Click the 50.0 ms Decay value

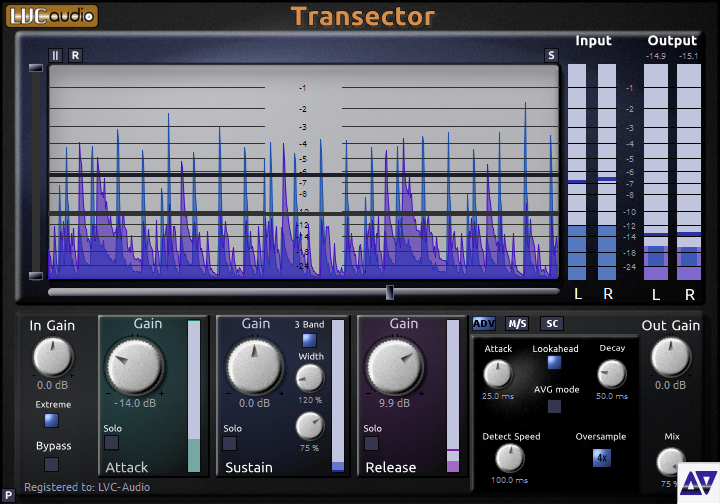click(612, 396)
